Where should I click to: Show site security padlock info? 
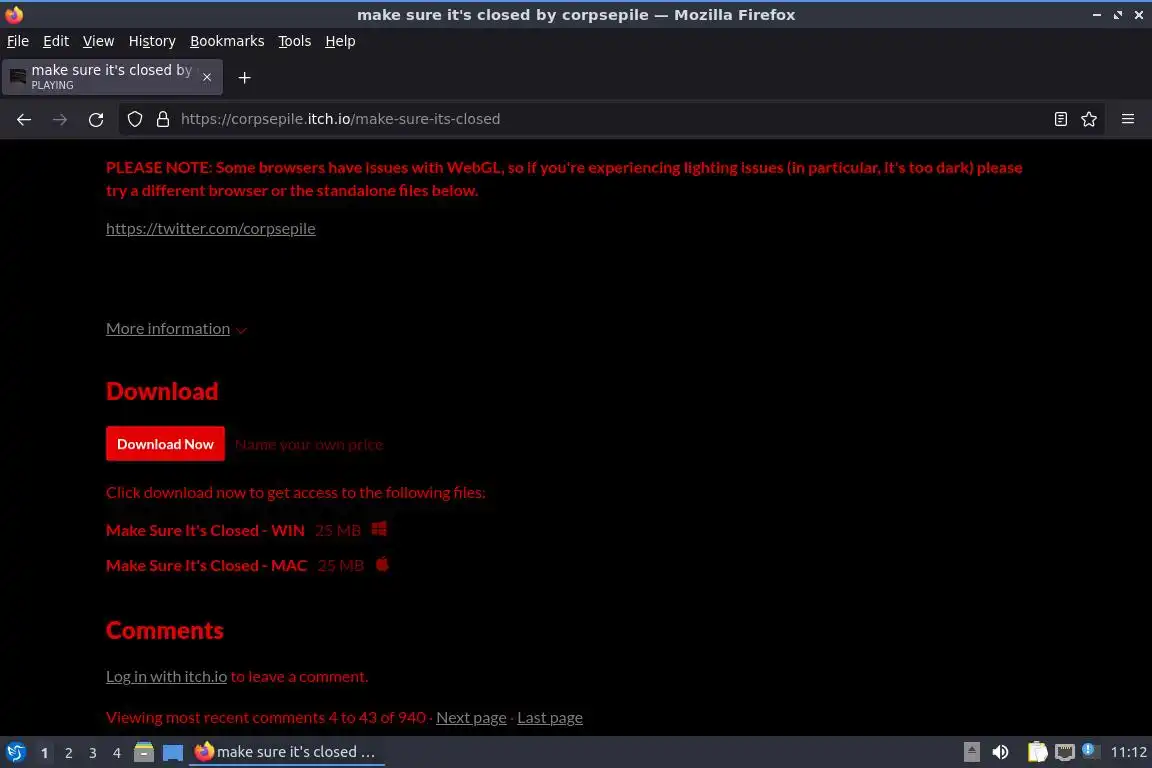162,119
